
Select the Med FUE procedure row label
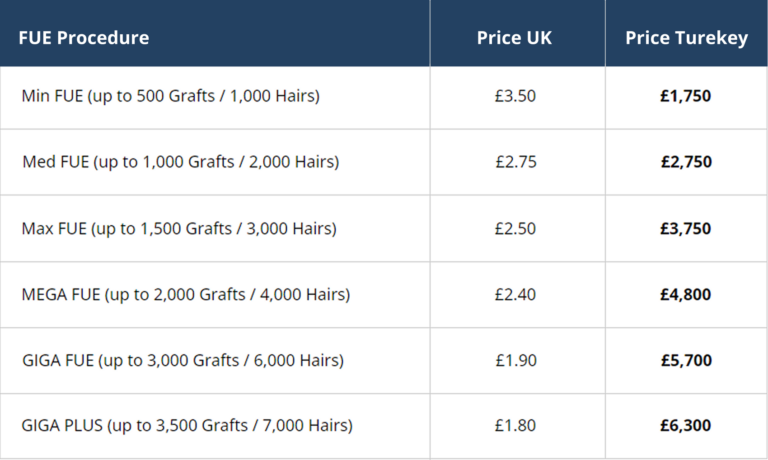click(x=180, y=162)
